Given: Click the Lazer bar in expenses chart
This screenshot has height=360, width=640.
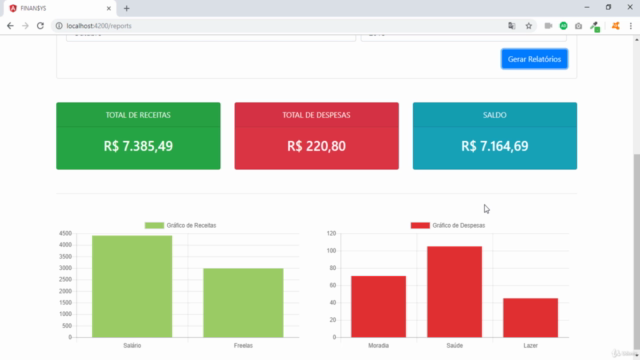Looking at the screenshot, I should (530, 318).
